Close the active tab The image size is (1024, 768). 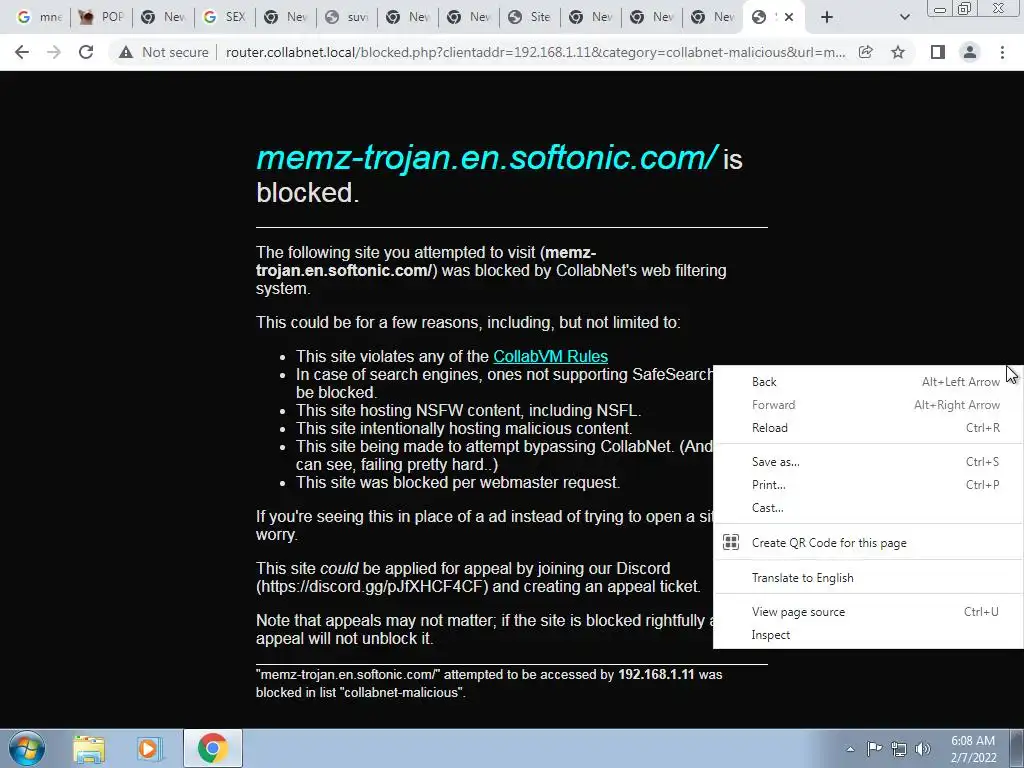click(789, 17)
